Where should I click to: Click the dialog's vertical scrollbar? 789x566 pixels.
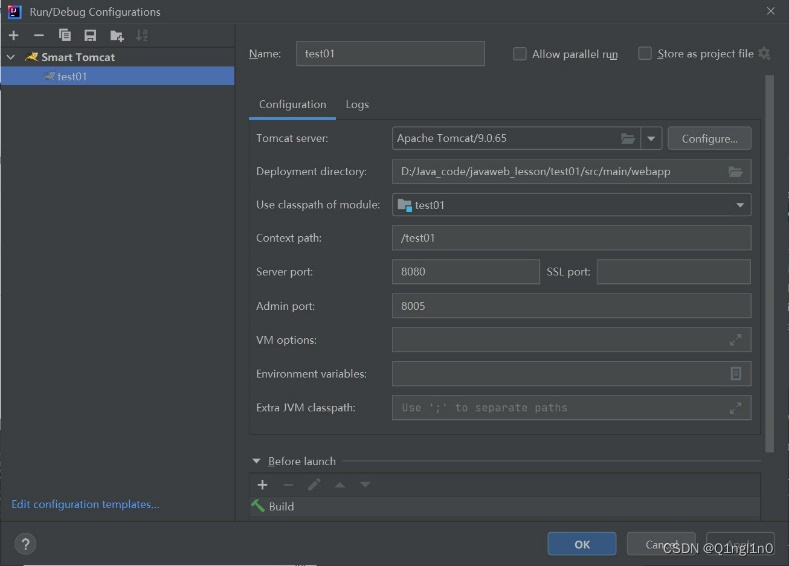pos(769,263)
